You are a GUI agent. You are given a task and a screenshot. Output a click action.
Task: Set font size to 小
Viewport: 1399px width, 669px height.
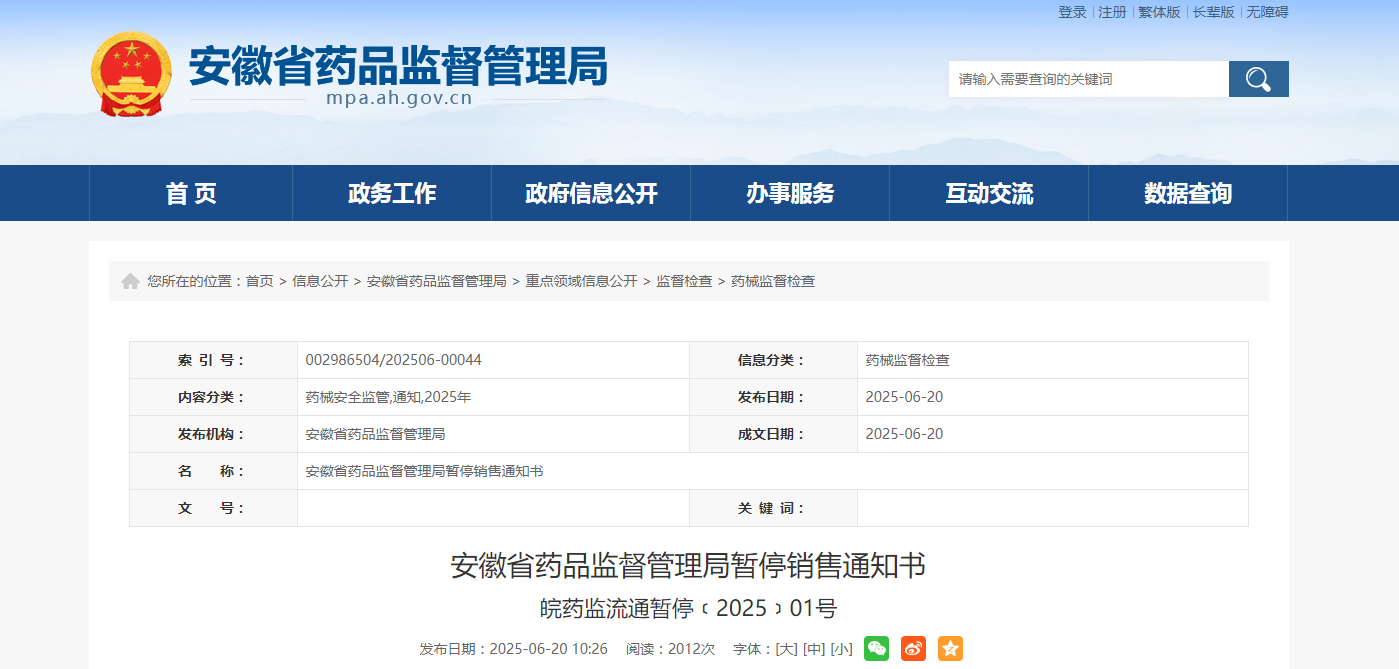[x=842, y=649]
